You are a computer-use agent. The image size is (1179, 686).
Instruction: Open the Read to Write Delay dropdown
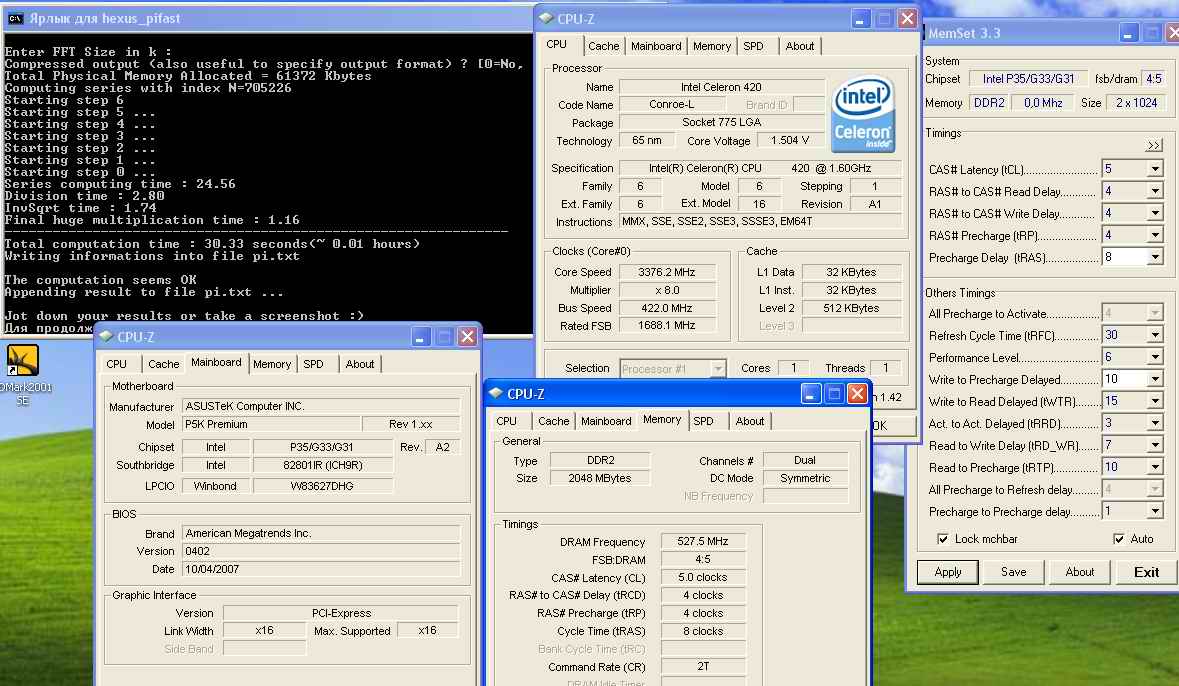(1155, 445)
